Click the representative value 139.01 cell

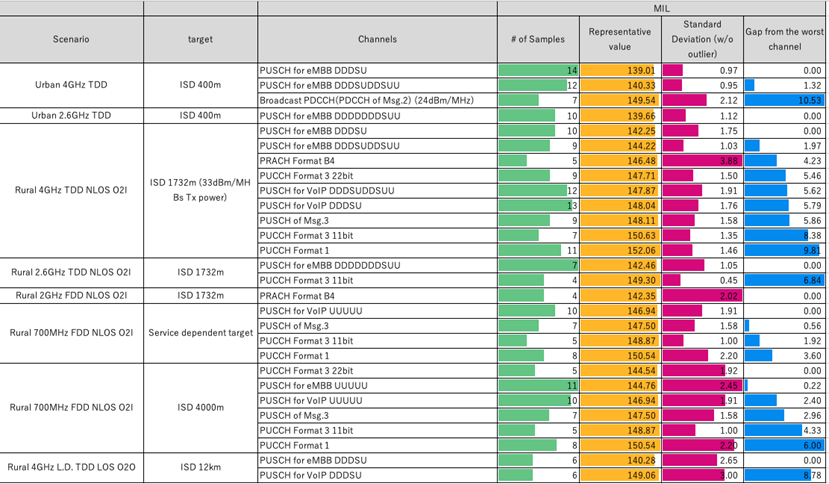(x=619, y=71)
